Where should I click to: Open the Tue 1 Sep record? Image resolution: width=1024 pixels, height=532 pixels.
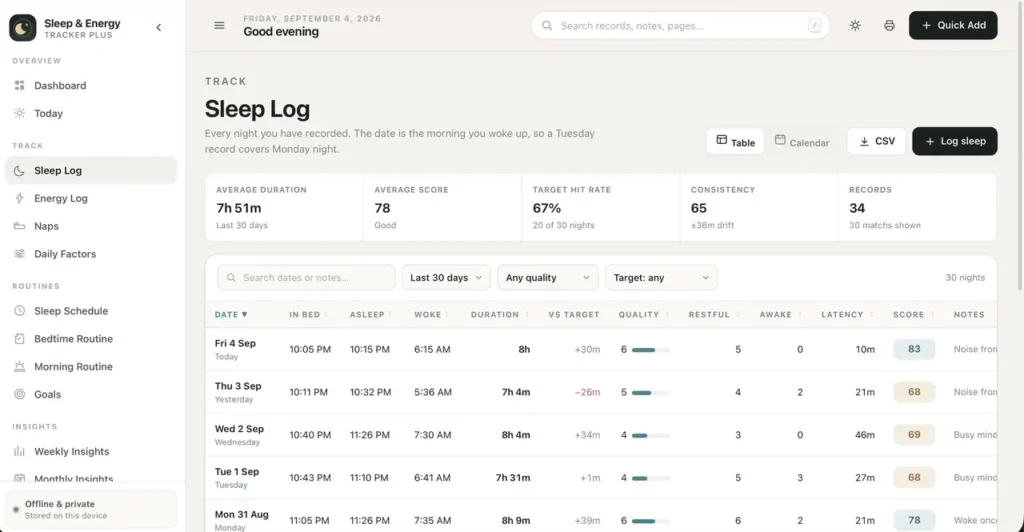(601, 478)
